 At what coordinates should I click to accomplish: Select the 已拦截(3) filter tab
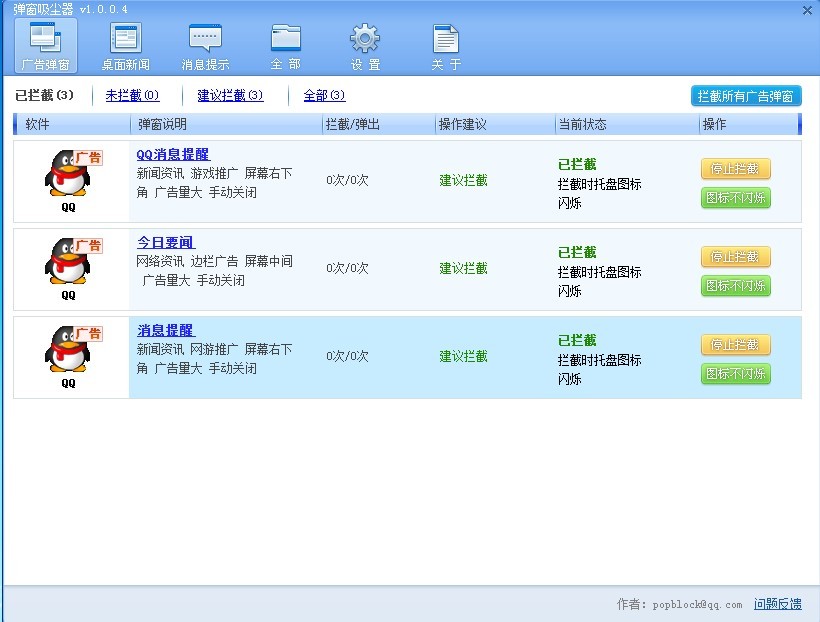coord(44,95)
